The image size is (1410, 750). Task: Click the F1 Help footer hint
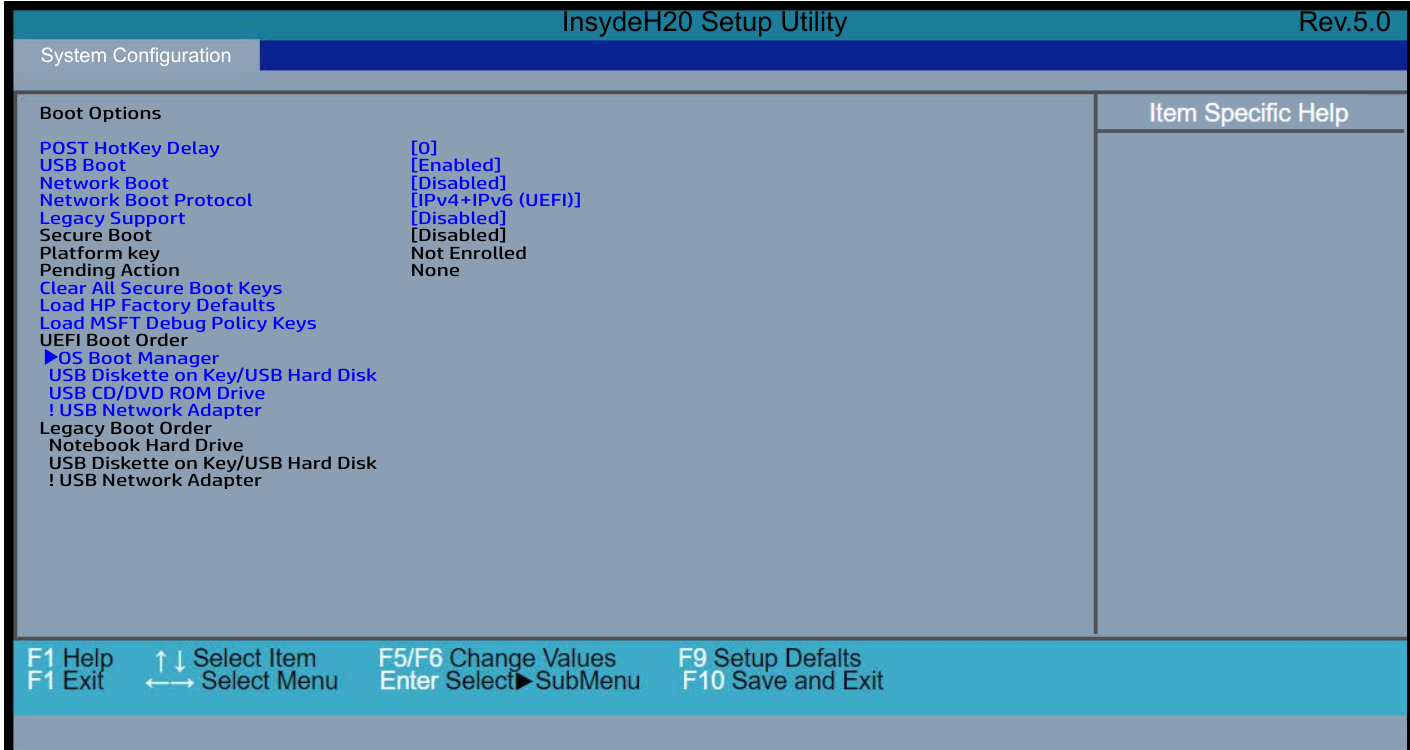pos(70,659)
